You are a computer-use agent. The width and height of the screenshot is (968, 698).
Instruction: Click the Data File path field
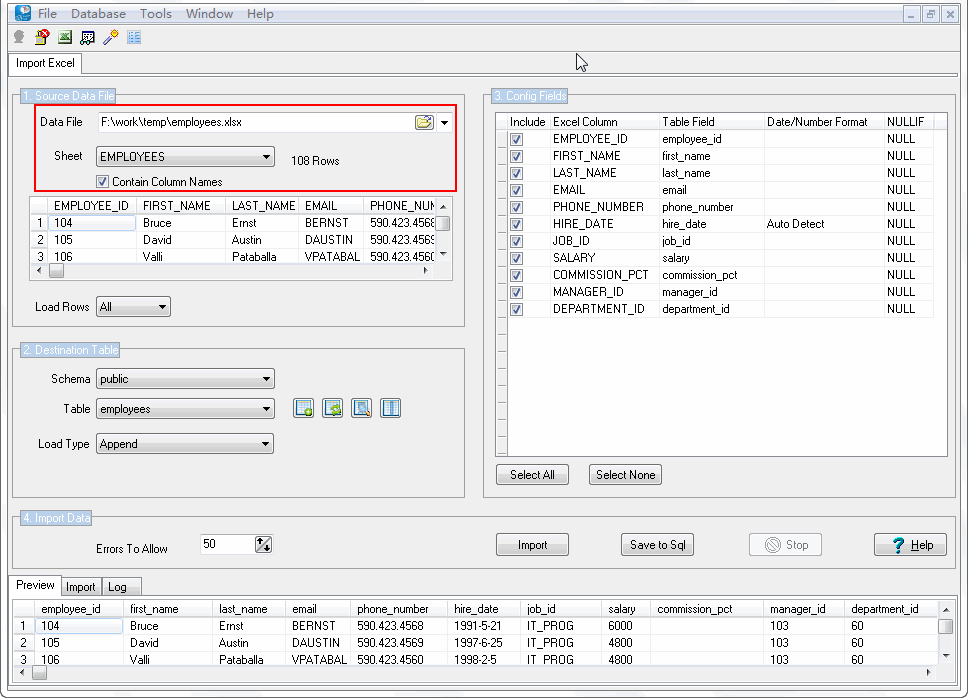click(x=255, y=122)
